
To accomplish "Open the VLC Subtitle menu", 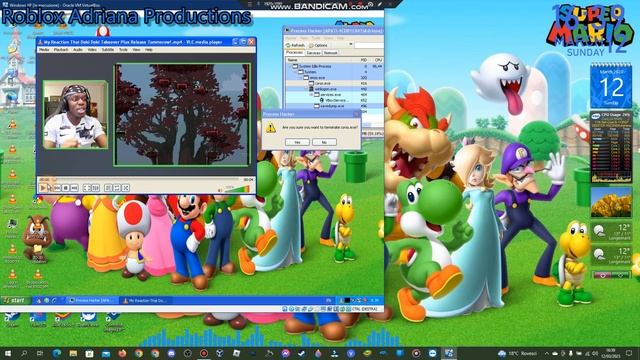I will click(108, 50).
